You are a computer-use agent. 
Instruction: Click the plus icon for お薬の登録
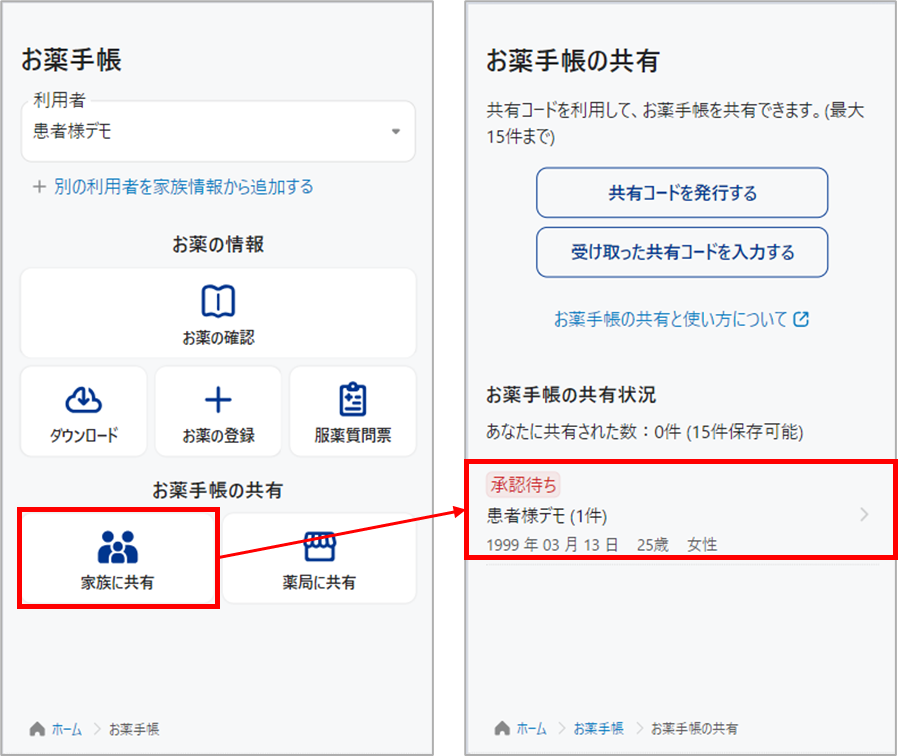point(218,400)
